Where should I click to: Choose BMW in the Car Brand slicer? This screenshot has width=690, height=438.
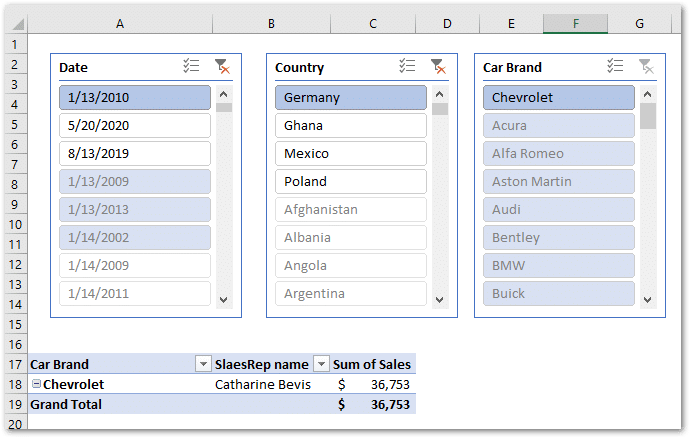click(x=558, y=266)
